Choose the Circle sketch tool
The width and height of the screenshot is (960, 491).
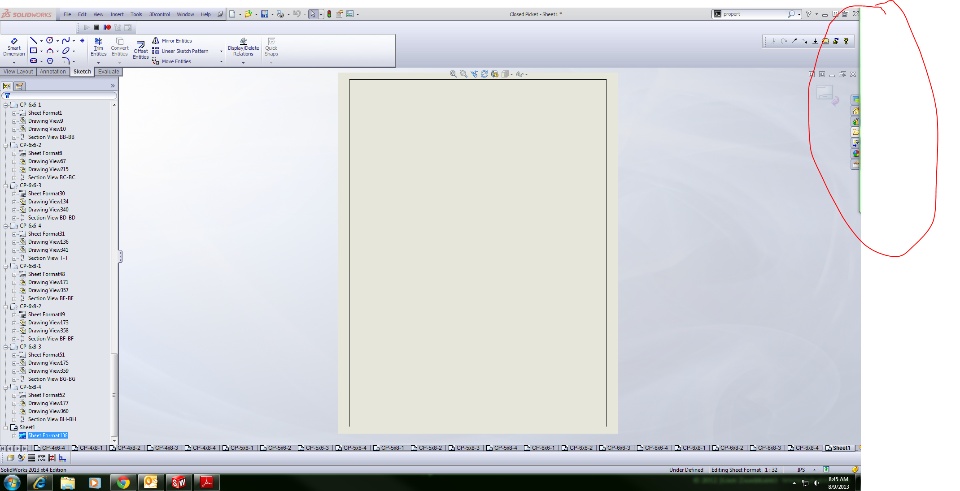click(50, 40)
